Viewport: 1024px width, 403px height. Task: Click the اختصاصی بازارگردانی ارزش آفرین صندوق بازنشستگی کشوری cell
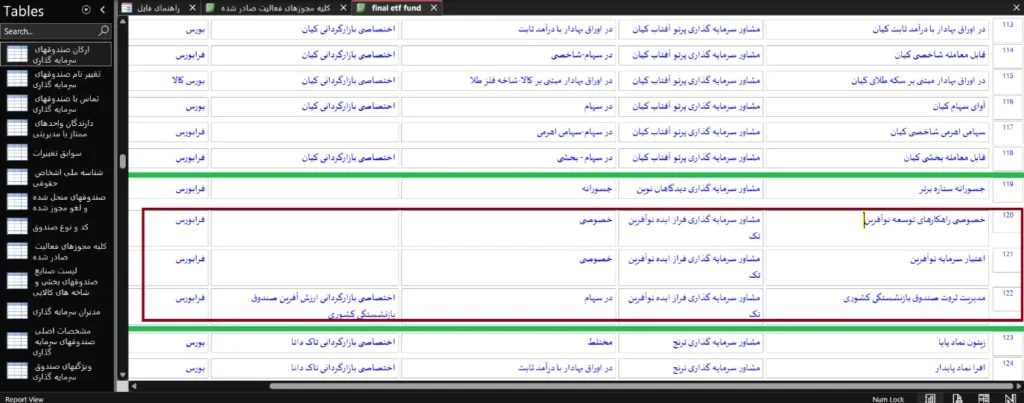tap(305, 304)
